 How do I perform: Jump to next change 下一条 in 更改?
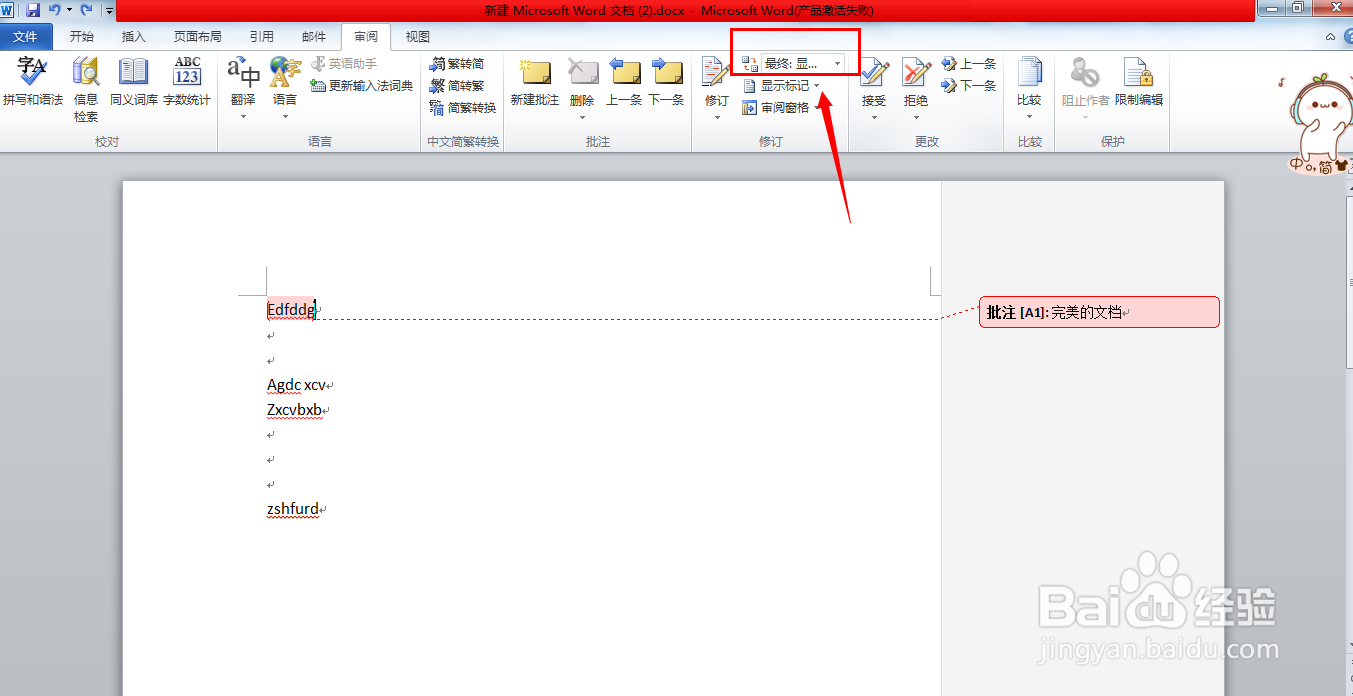pyautogui.click(x=969, y=86)
